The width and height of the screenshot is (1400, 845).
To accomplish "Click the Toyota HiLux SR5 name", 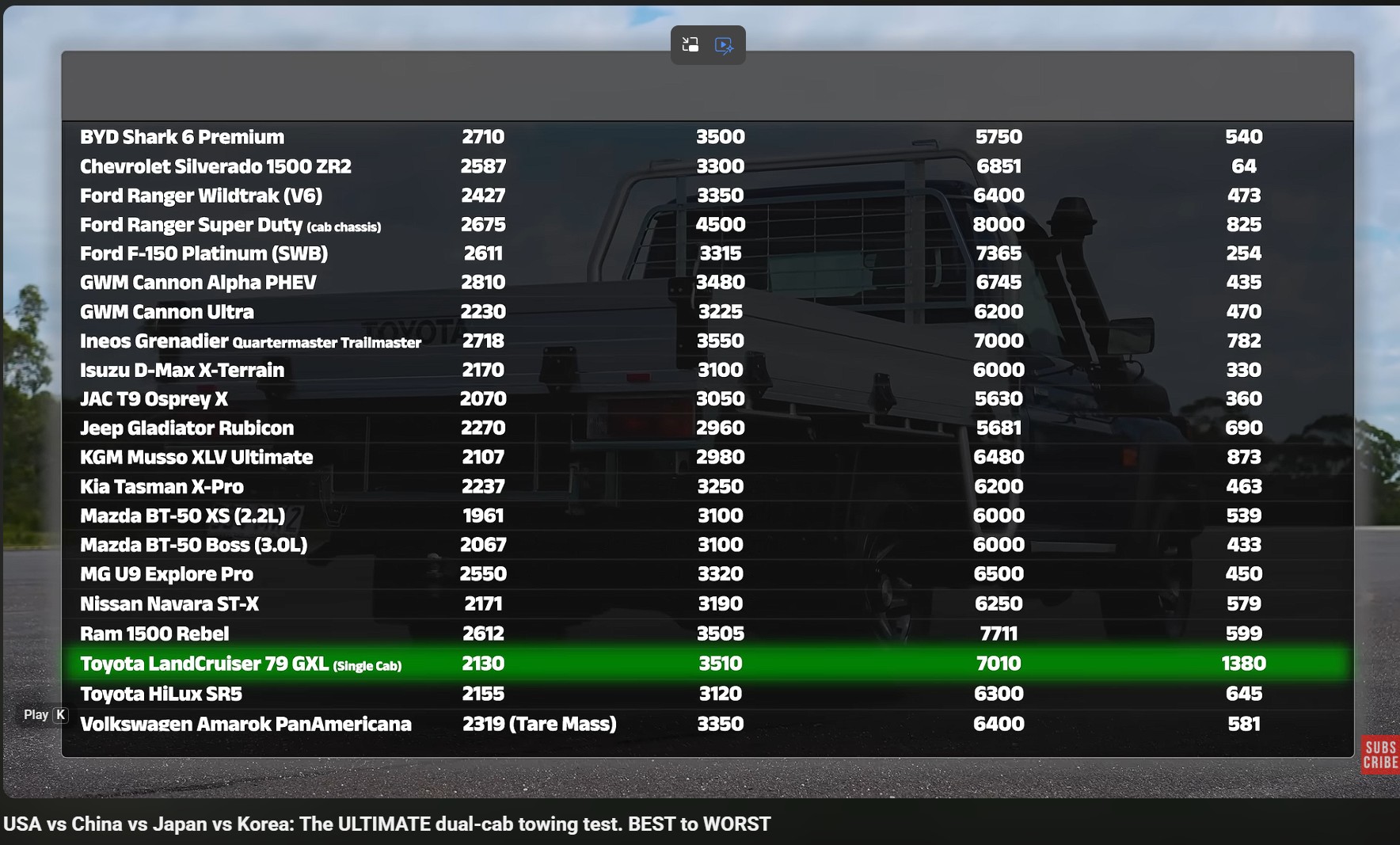I will 161,694.
